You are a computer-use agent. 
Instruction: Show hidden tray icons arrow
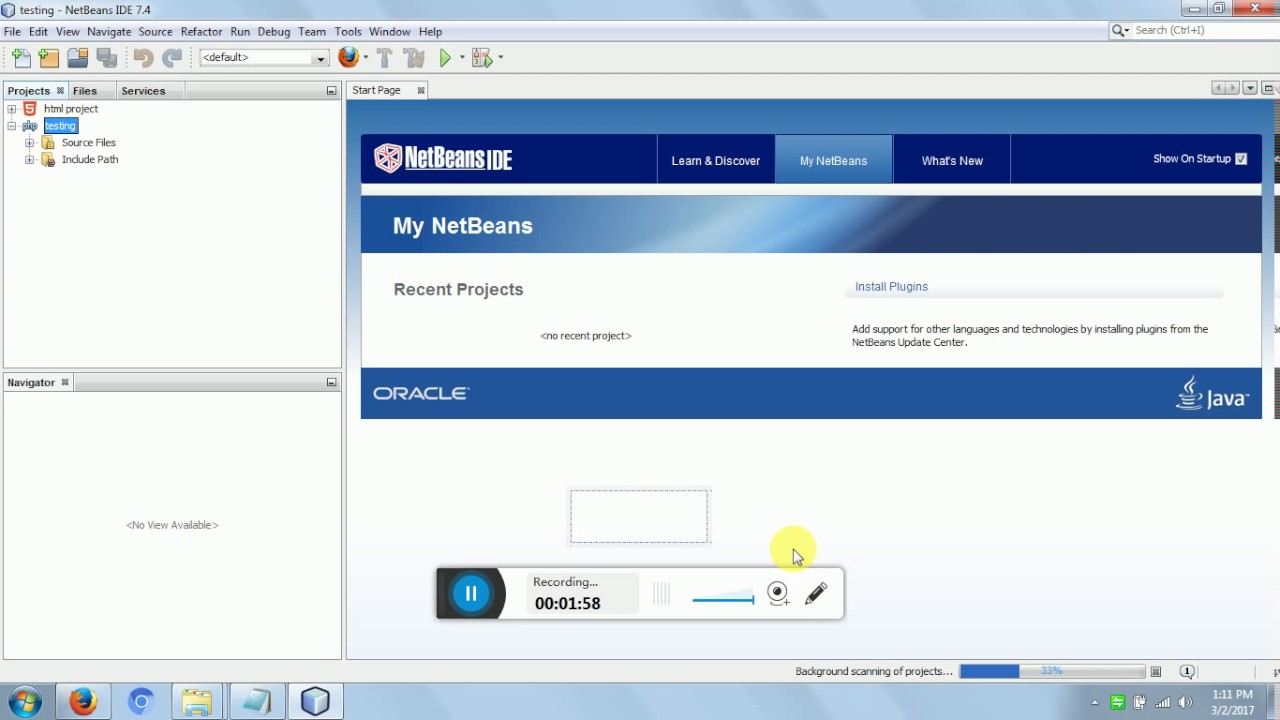pyautogui.click(x=1095, y=702)
